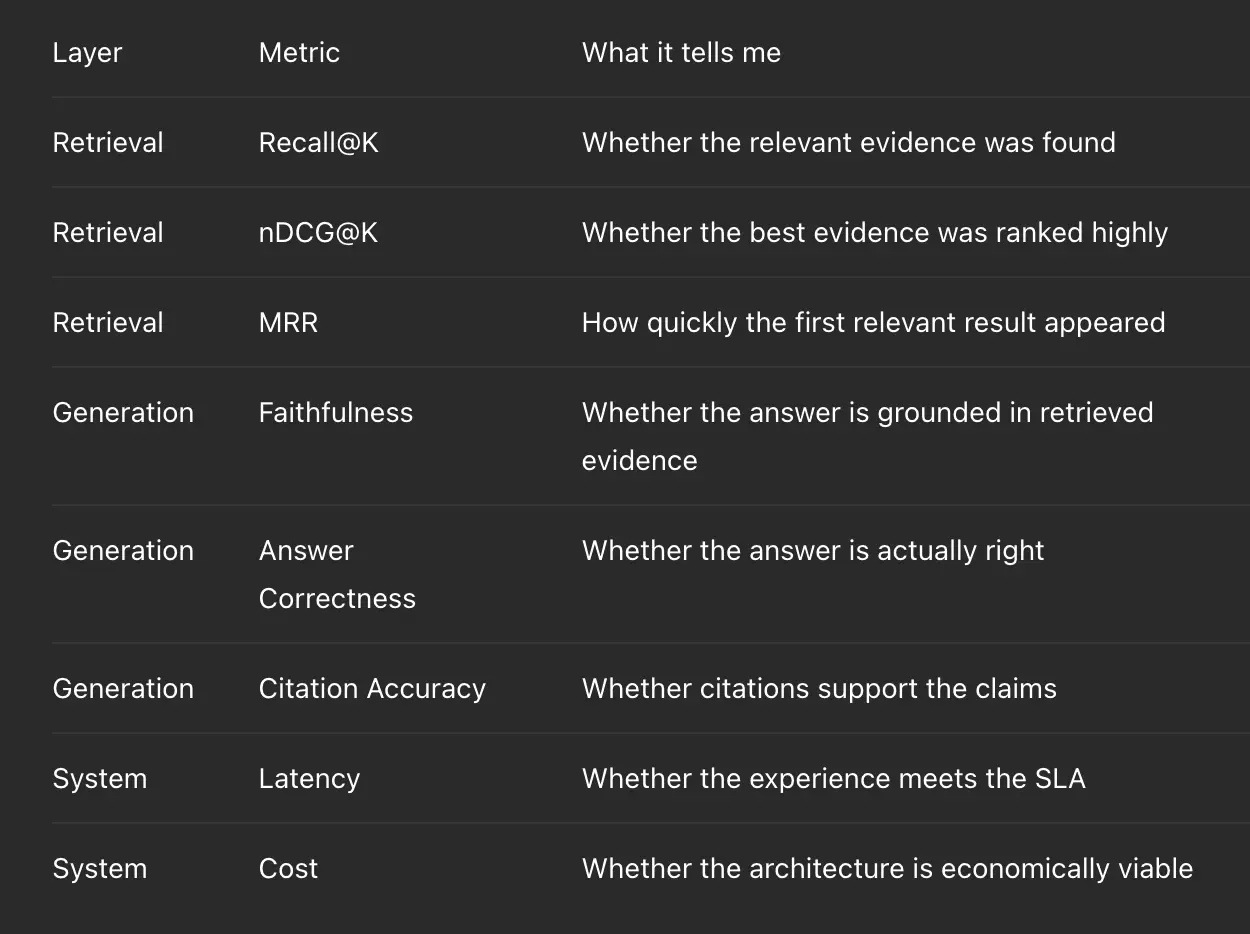Click the MRR metric cell
1250x934 pixels.
(x=288, y=323)
